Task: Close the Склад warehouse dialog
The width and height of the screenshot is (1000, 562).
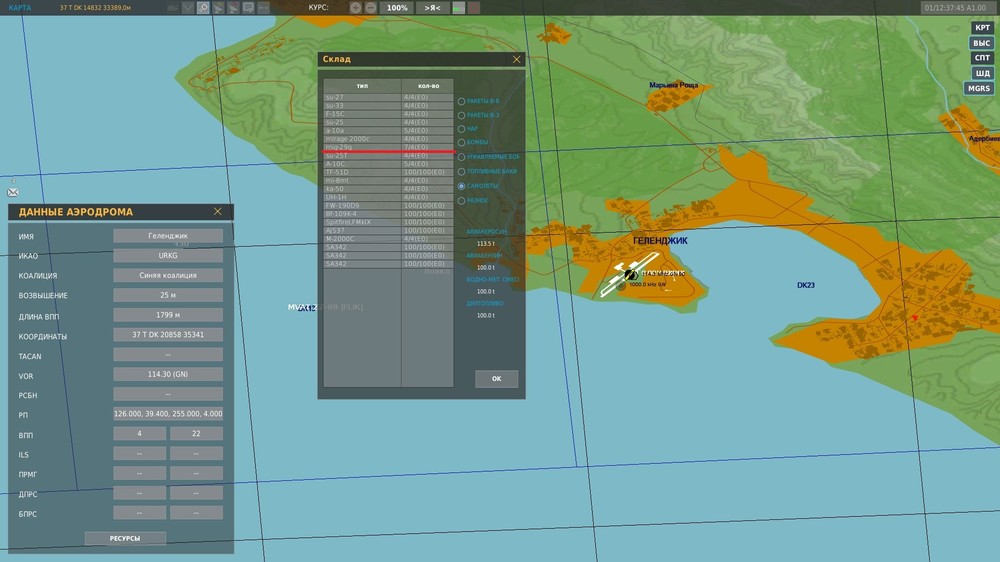Action: pos(516,59)
